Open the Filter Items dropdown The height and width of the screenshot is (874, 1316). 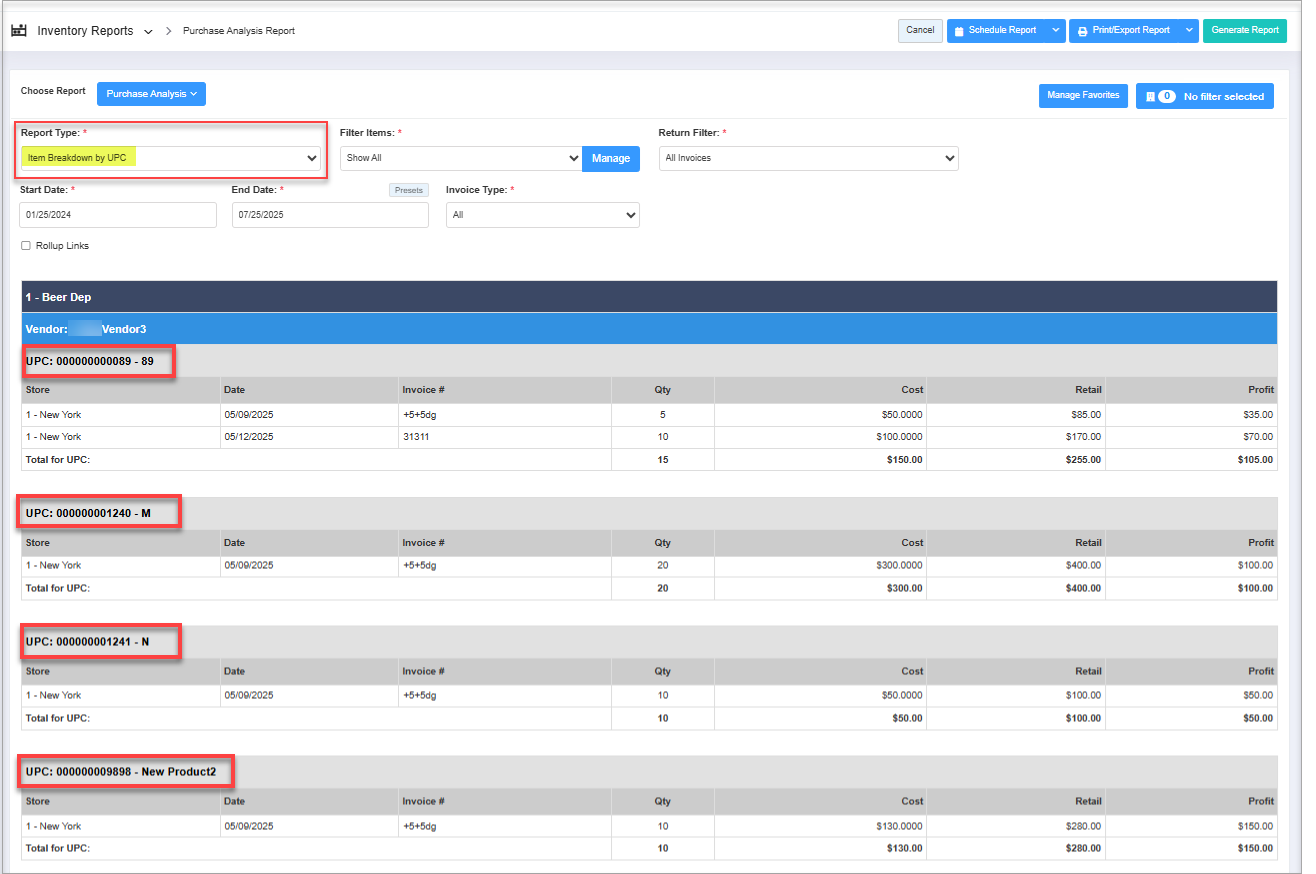click(x=461, y=158)
